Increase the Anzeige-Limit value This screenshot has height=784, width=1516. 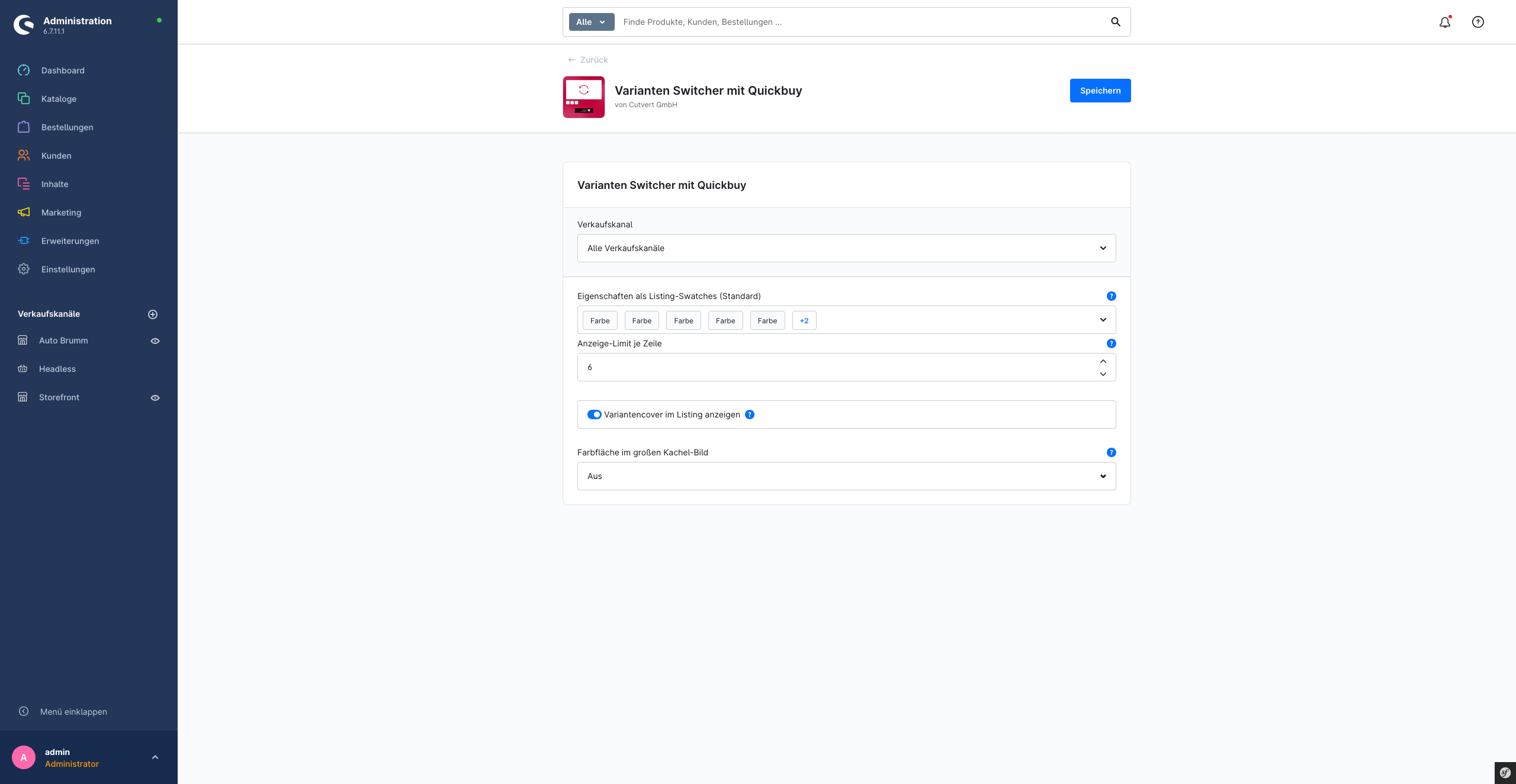pyautogui.click(x=1103, y=361)
